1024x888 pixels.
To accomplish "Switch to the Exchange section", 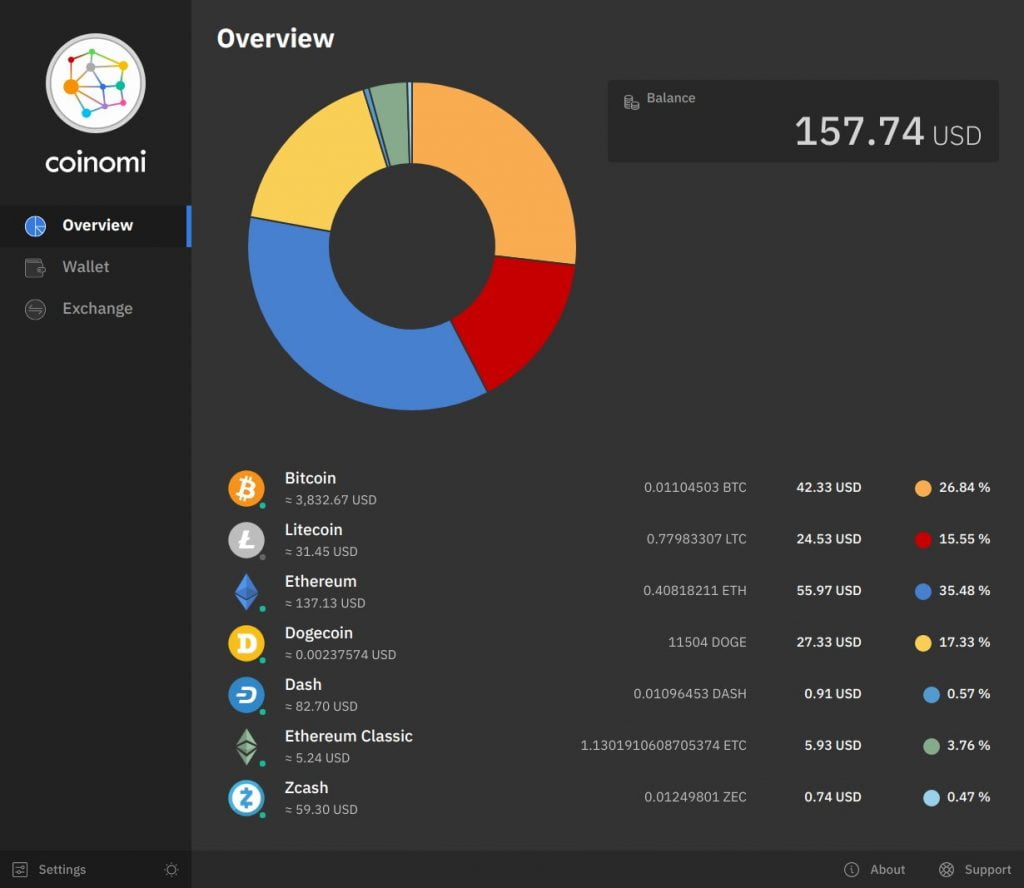I will coord(97,308).
